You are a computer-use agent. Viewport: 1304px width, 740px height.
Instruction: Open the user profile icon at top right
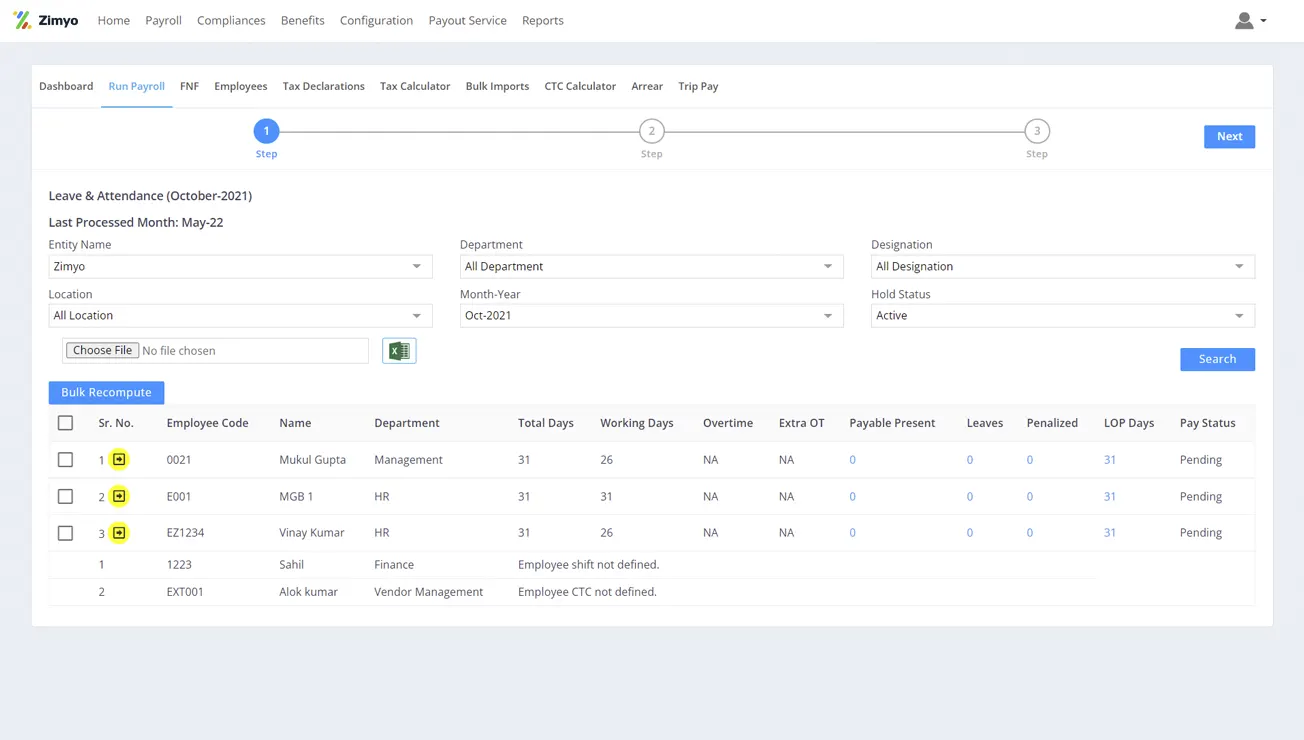1243,20
